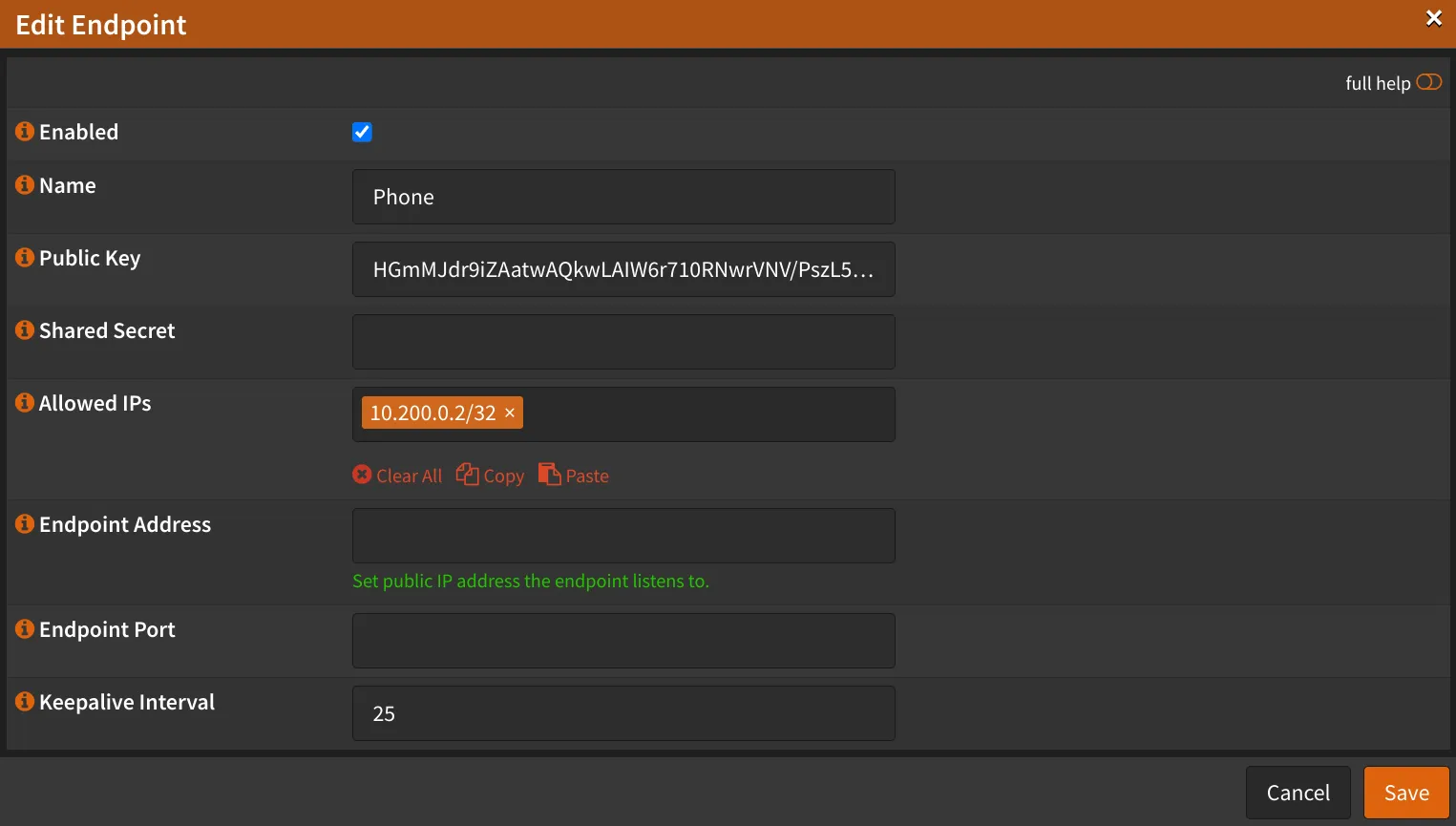Click the info icon near Shared Secret

24,329
